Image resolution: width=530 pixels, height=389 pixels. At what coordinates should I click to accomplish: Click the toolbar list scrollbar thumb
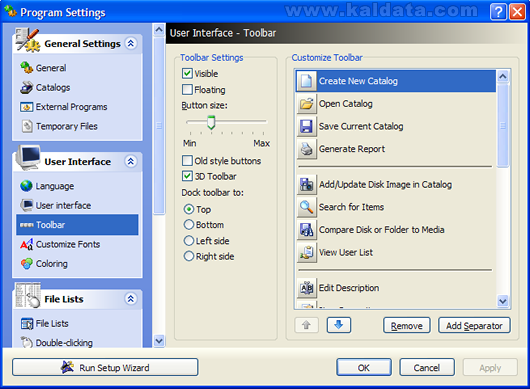point(503,125)
